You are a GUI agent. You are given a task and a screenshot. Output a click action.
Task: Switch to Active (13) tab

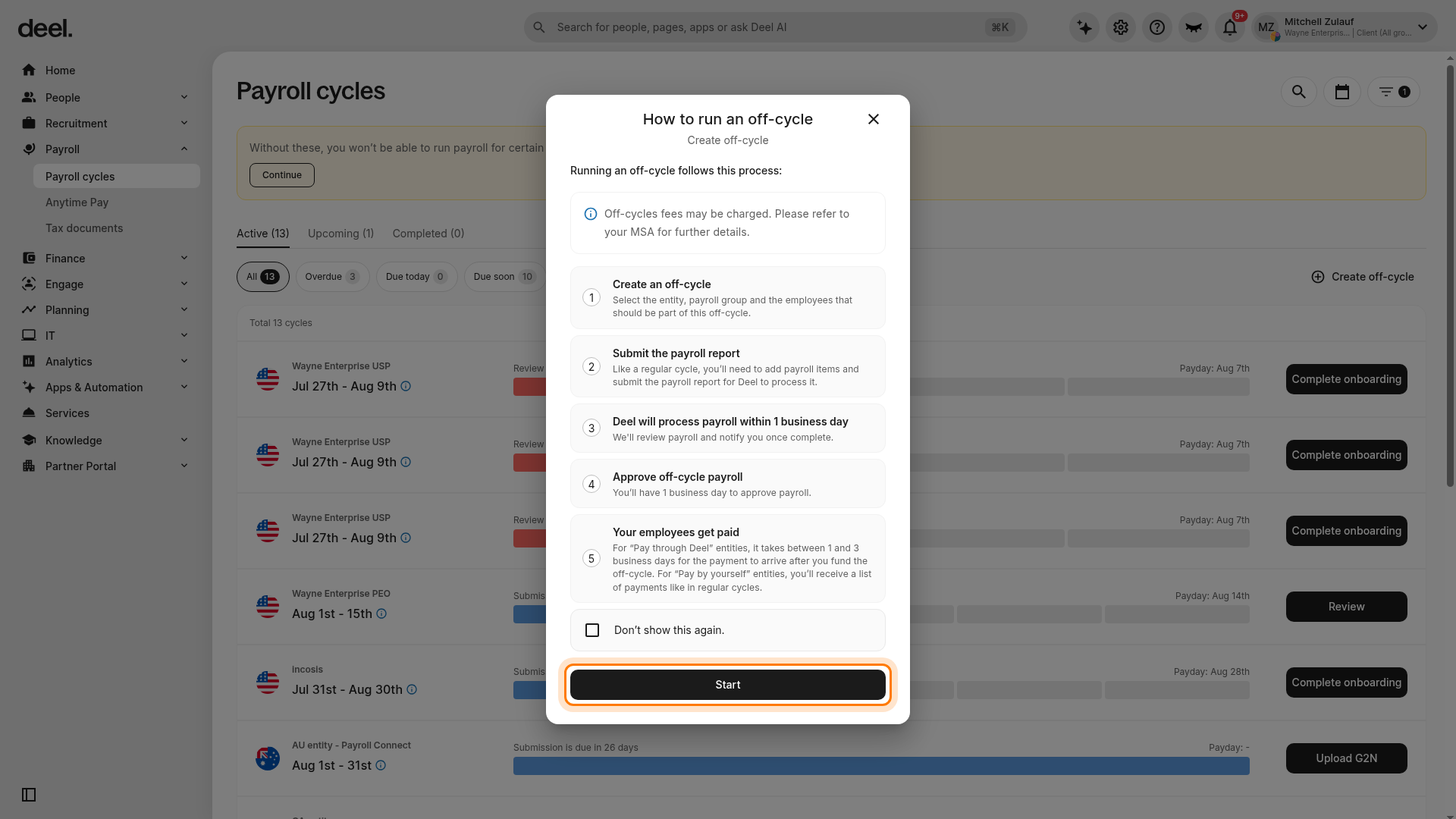262,234
